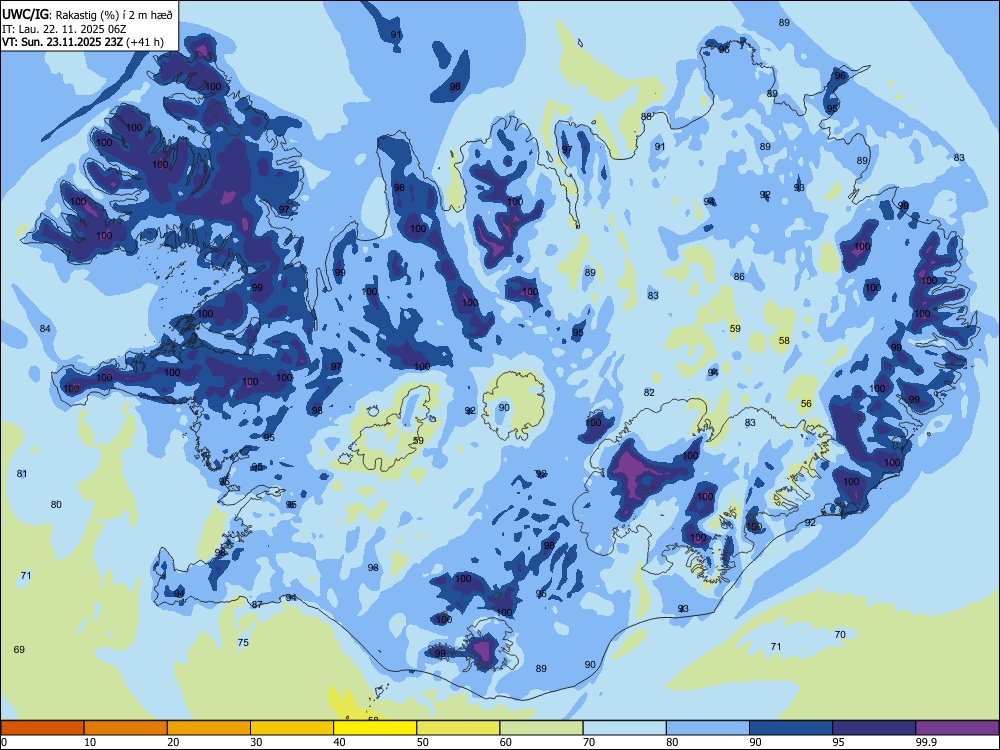This screenshot has height=750, width=1000.
Task: Click the '75' humidity value on map
Action: [243, 642]
